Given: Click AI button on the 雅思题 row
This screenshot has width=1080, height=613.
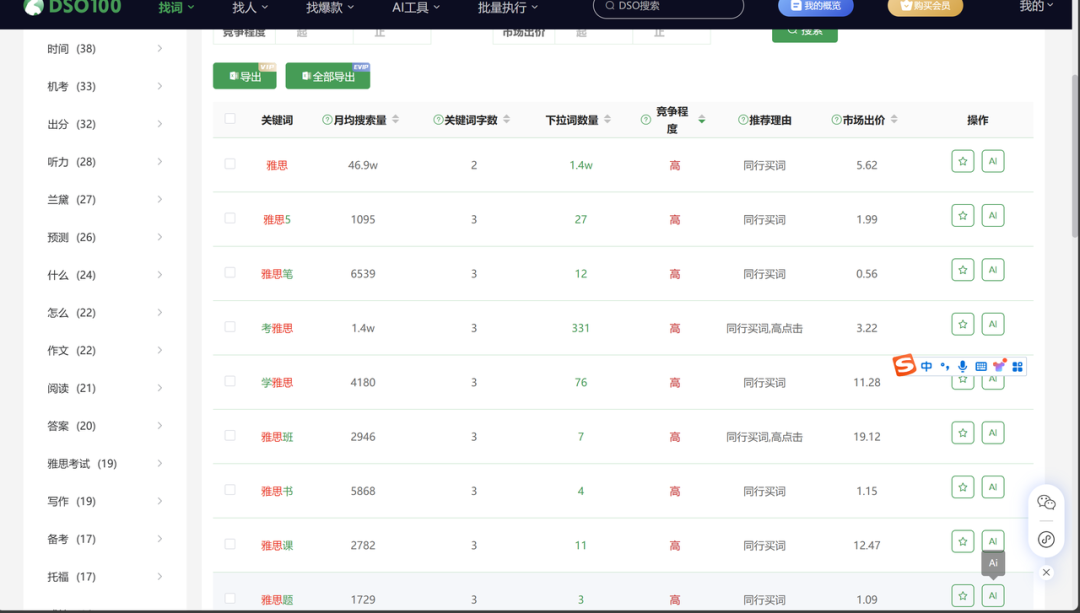Looking at the screenshot, I should click(x=992, y=594).
